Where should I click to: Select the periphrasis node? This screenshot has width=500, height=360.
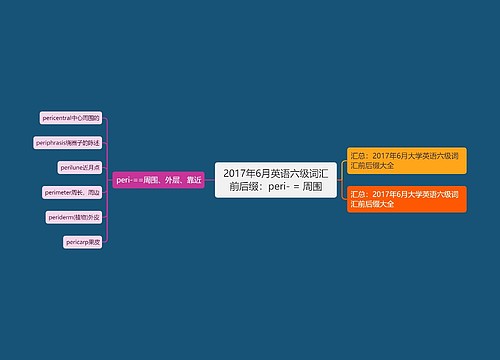click(68, 143)
